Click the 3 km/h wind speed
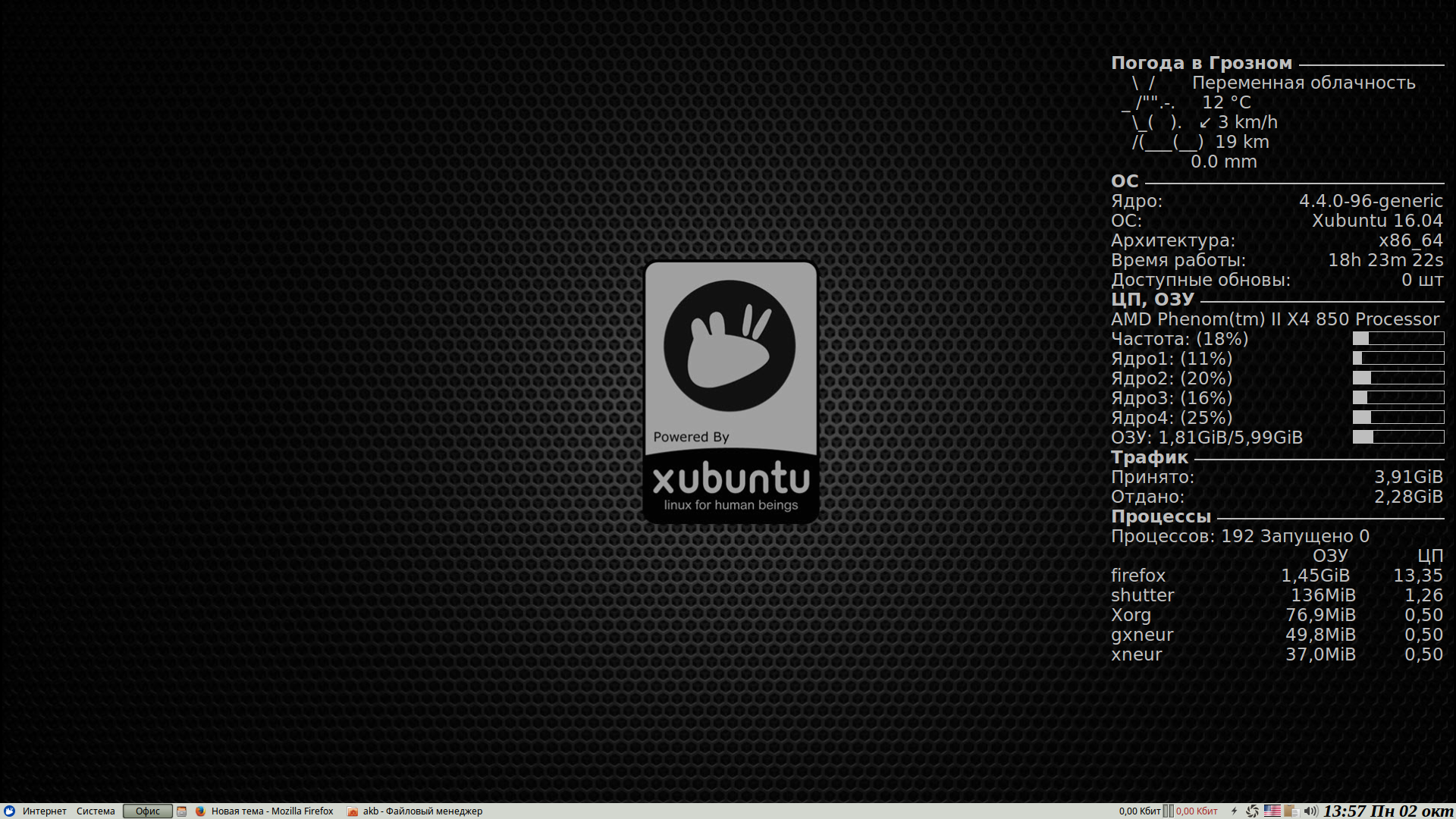 pos(1247,122)
